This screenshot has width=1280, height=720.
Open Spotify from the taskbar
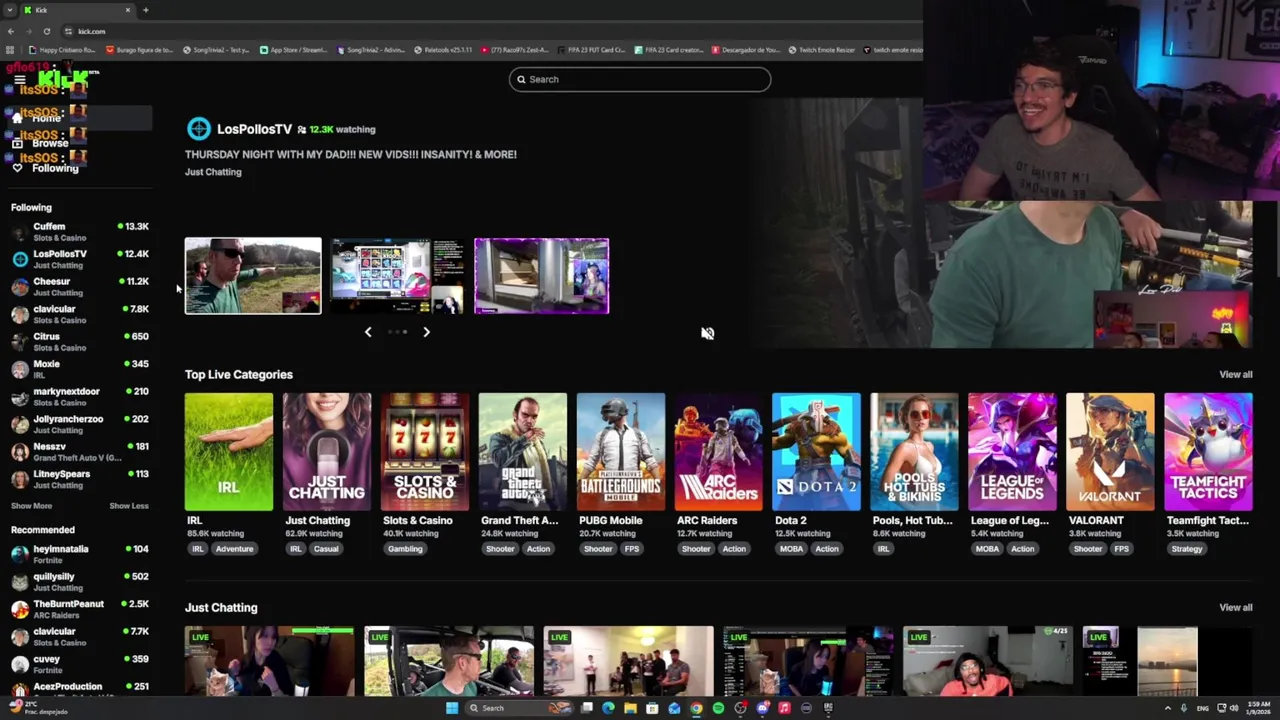(x=718, y=708)
